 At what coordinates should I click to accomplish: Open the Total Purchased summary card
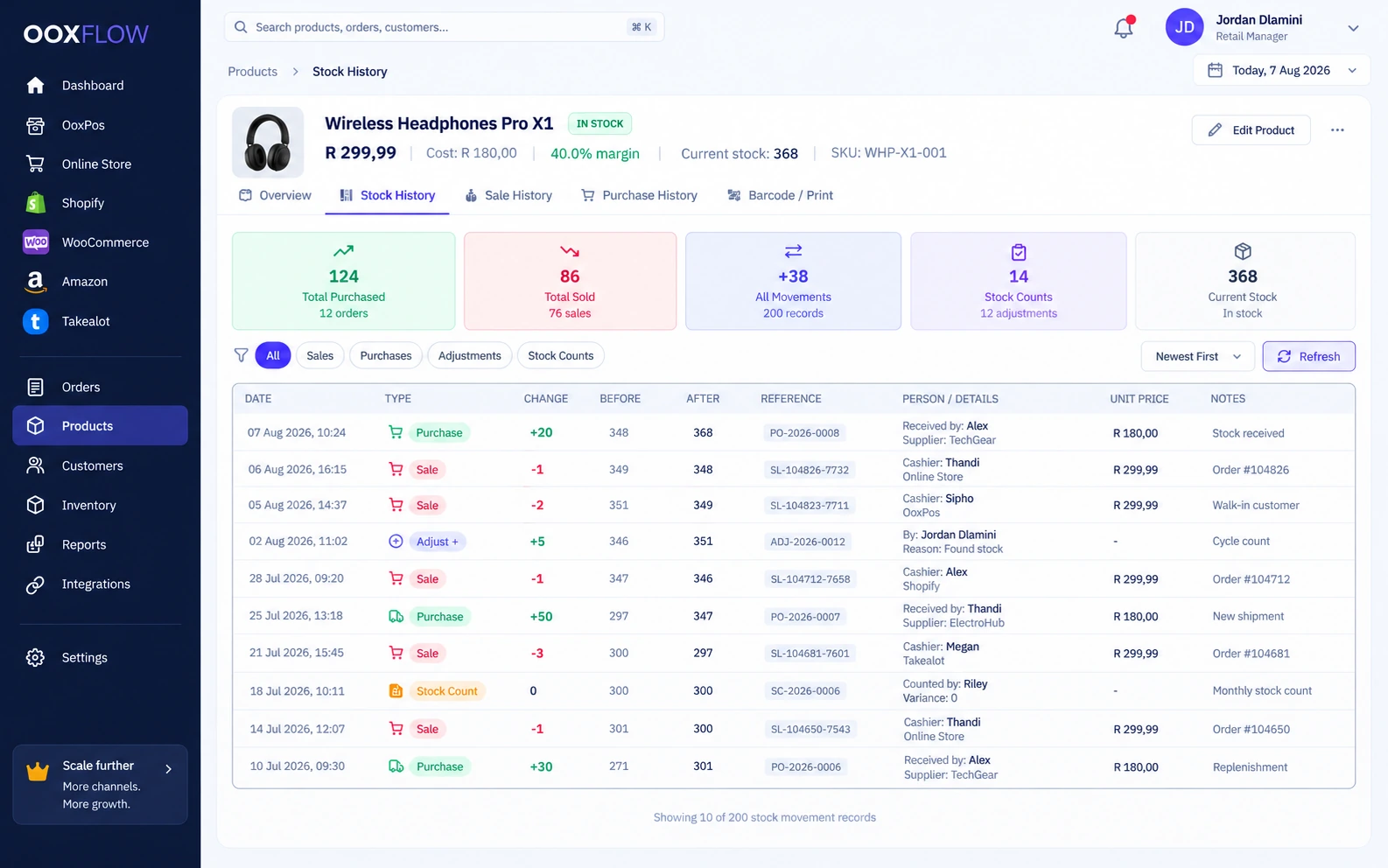343,281
